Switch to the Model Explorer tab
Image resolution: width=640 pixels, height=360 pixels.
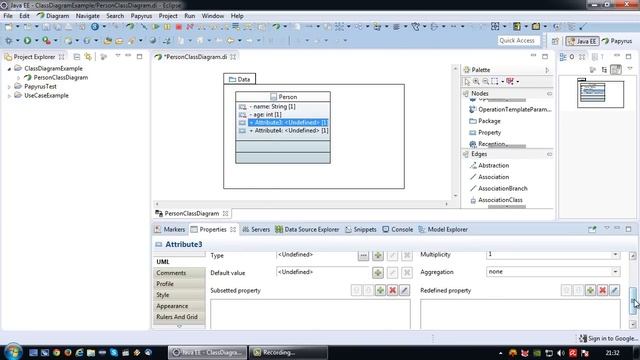(x=443, y=229)
